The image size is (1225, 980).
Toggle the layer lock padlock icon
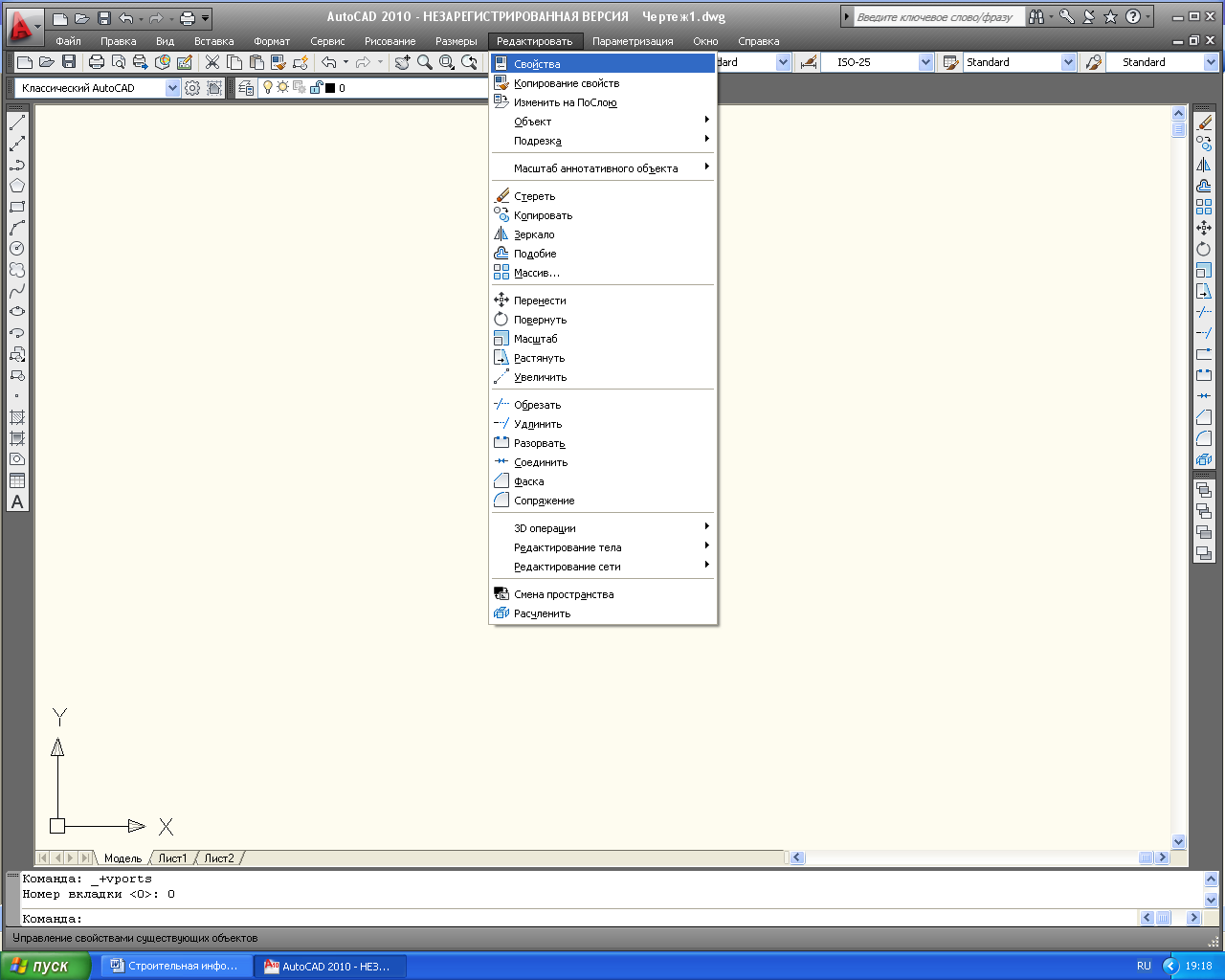click(315, 87)
